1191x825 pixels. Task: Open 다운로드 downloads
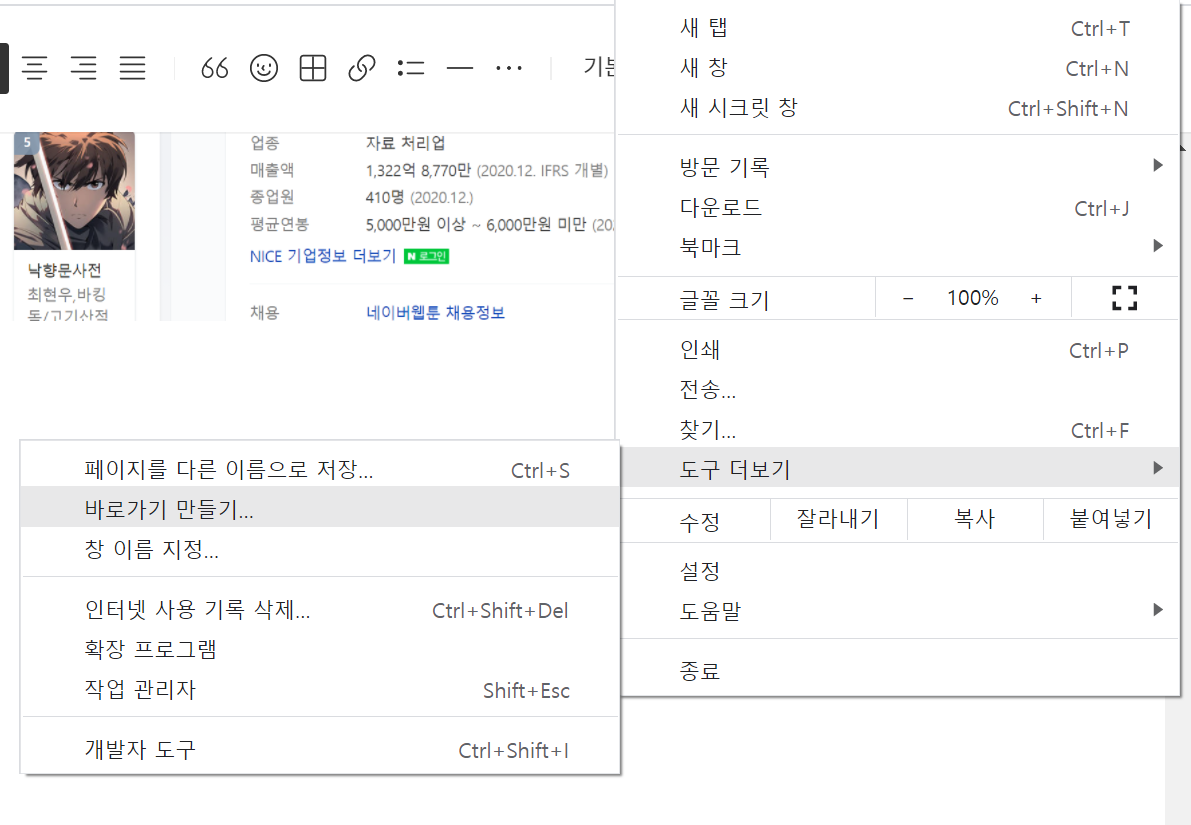point(899,207)
